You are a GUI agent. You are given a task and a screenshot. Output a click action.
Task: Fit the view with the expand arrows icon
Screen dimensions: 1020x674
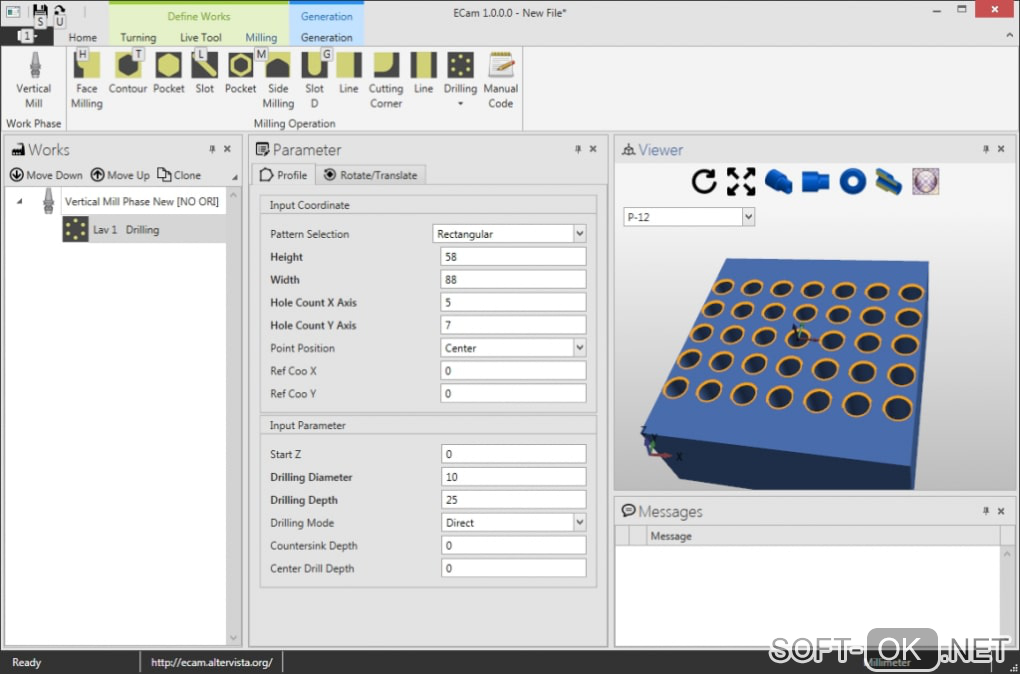pyautogui.click(x=742, y=182)
